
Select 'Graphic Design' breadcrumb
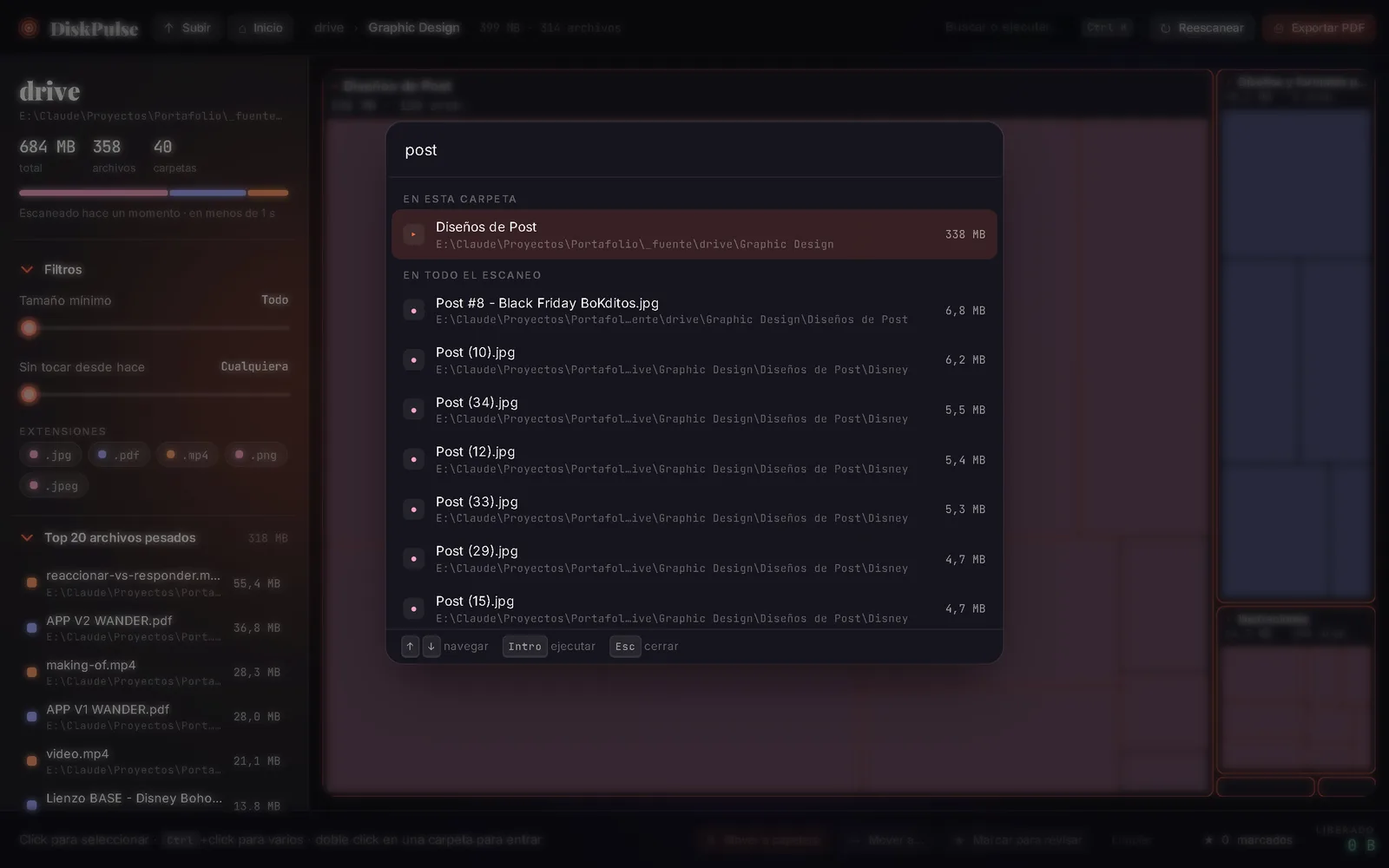point(414,28)
